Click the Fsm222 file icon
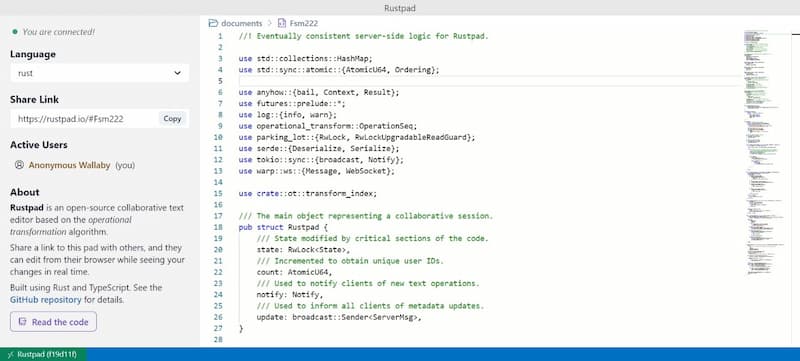Viewport: 800px width, 361px height. coord(282,23)
